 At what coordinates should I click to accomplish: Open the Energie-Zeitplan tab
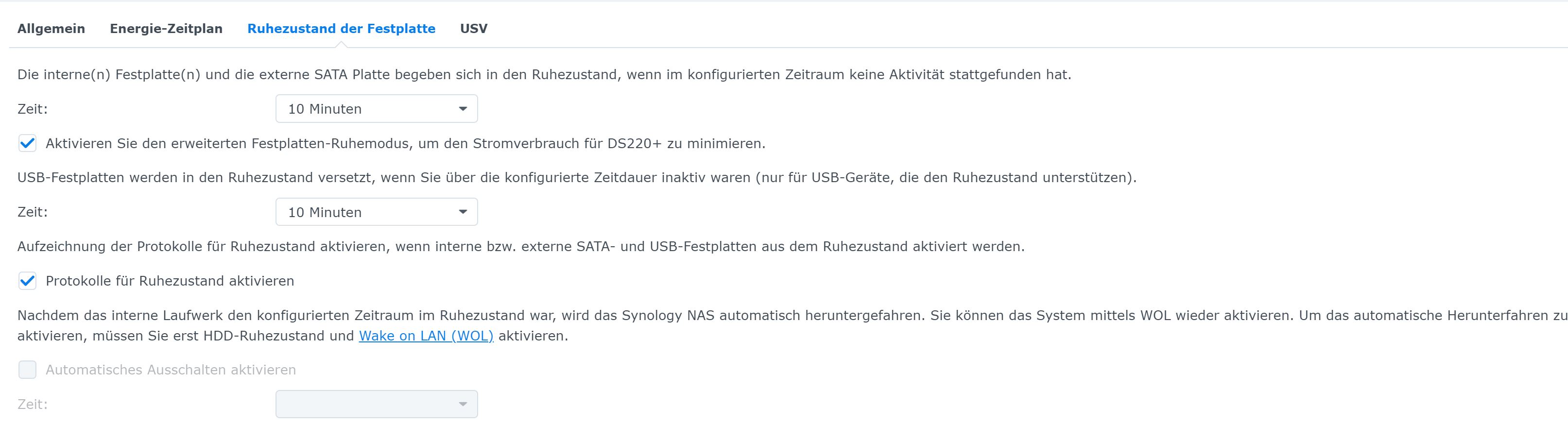click(166, 28)
